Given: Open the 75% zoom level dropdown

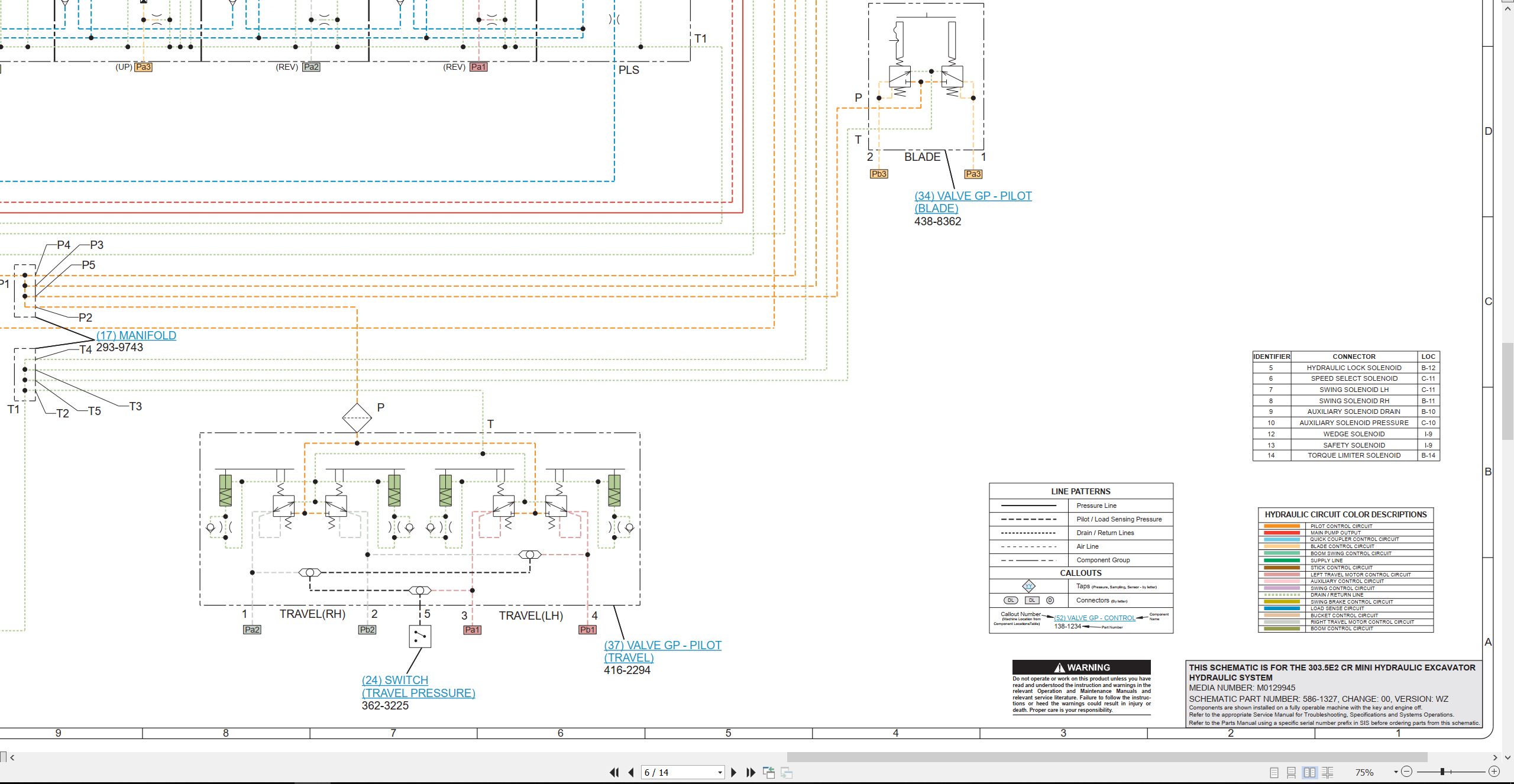Looking at the screenshot, I should click(x=1396, y=772).
